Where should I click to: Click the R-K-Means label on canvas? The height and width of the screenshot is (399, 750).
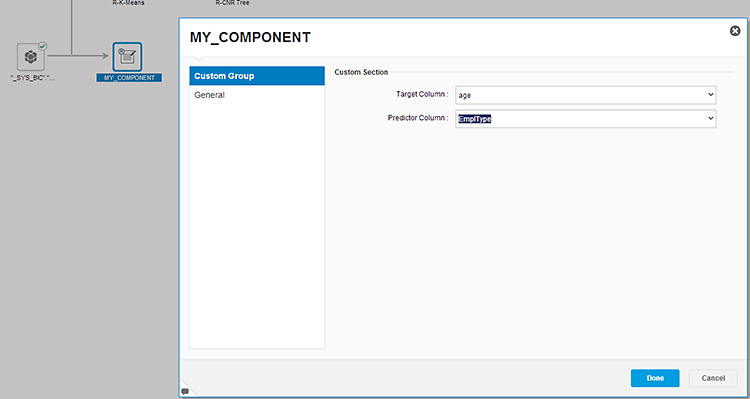(128, 3)
